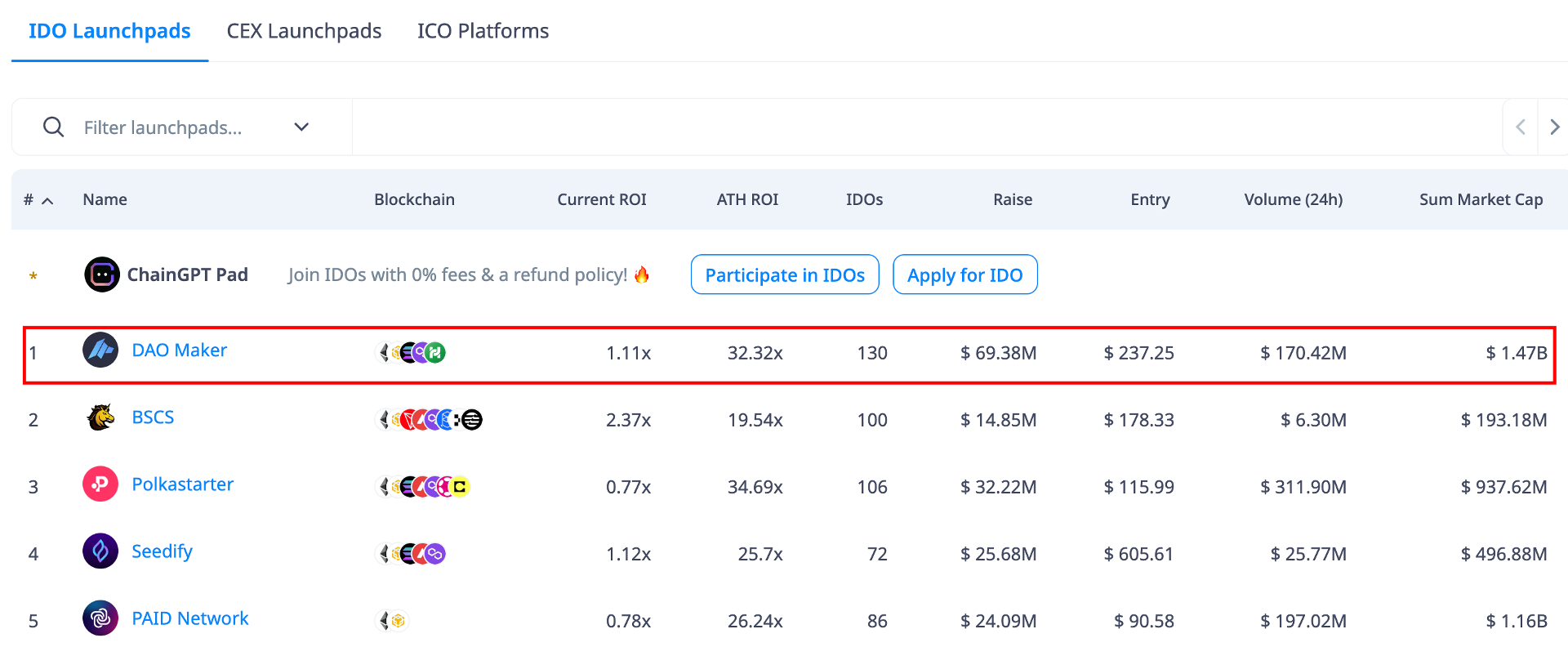Click Seedify ATH ROI 25.7x
Viewport: 1568px width, 647px height.
click(x=760, y=554)
